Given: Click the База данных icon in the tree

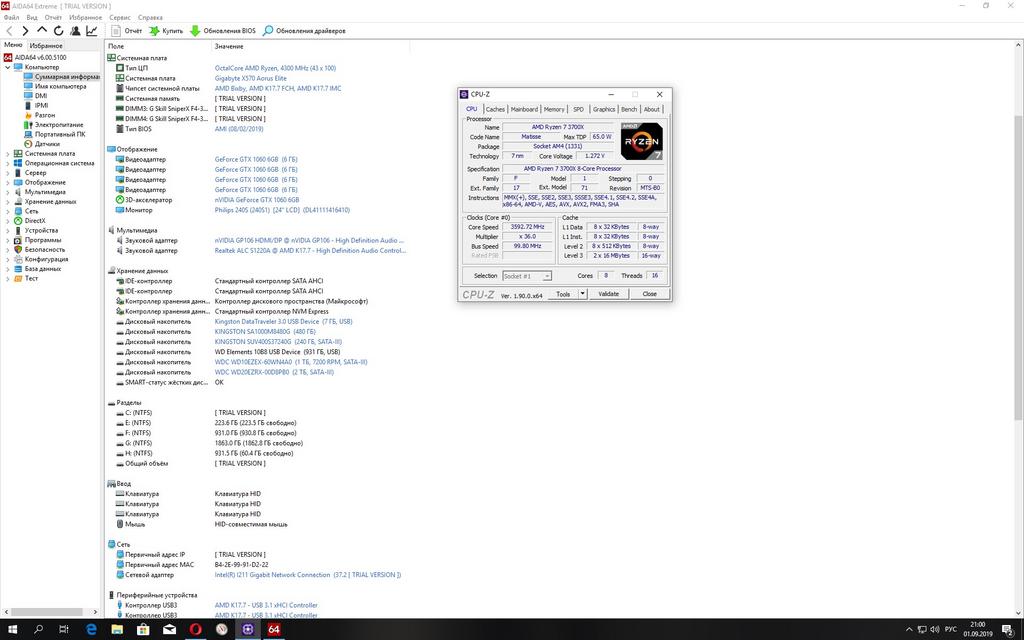Looking at the screenshot, I should click(18, 268).
